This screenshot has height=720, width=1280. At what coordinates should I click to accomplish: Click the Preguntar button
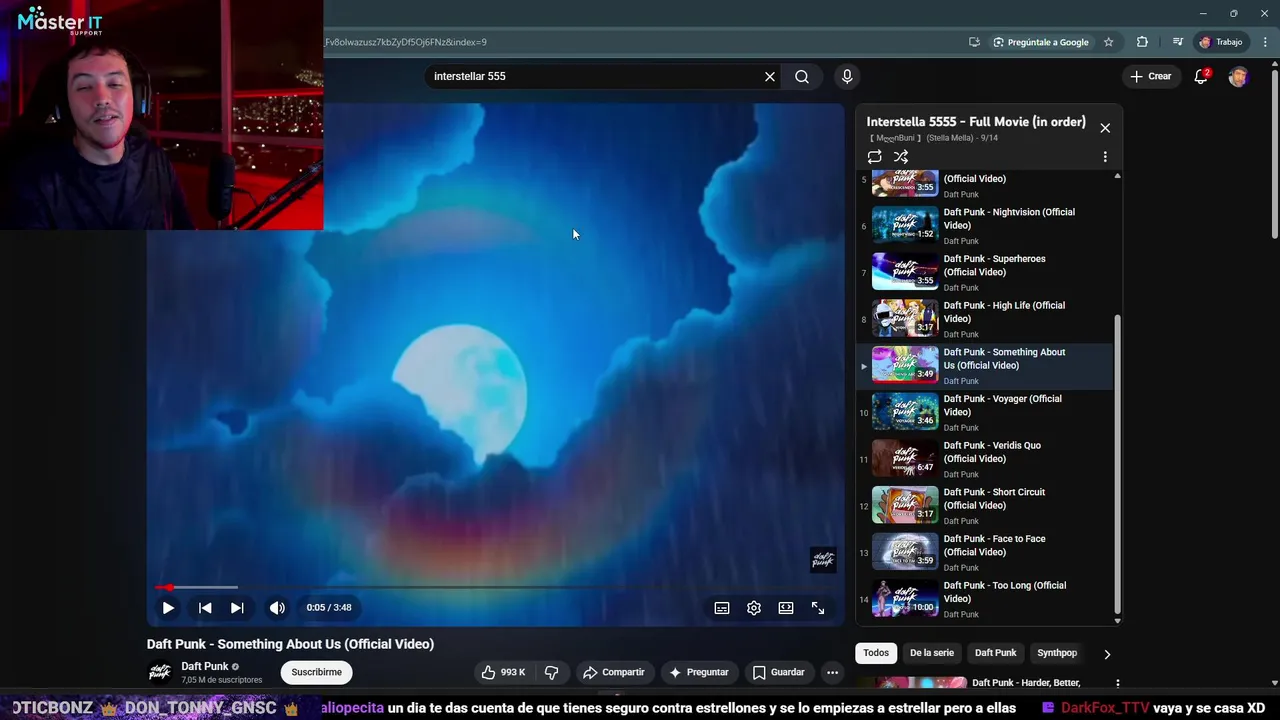[x=699, y=673]
